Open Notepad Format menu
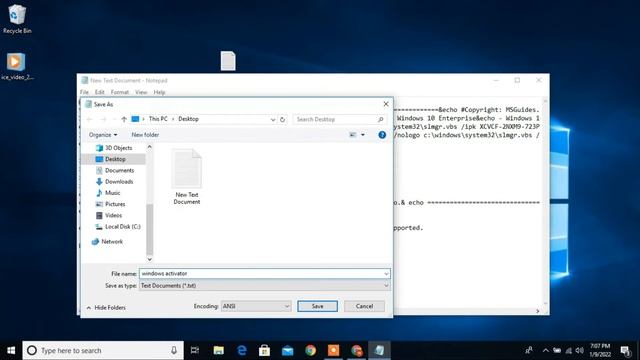Image resolution: width=640 pixels, height=360 pixels. tap(120, 92)
